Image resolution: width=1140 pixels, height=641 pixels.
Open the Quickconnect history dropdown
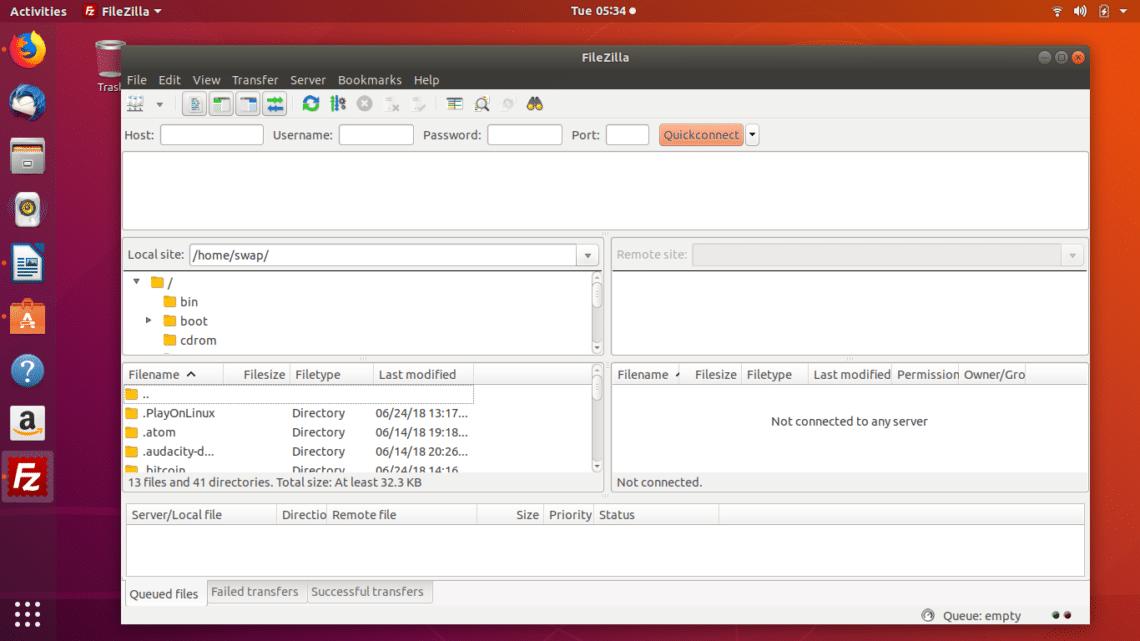pos(751,134)
